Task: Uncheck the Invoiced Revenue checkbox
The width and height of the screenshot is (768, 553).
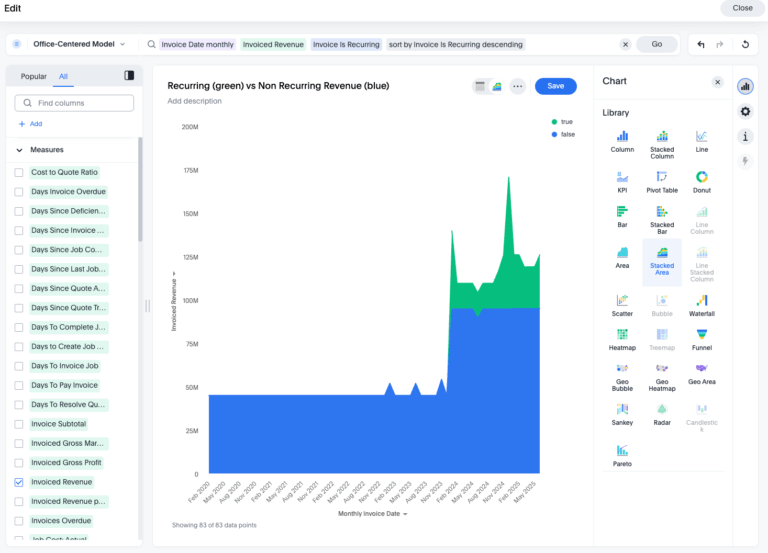Action: click(19, 482)
